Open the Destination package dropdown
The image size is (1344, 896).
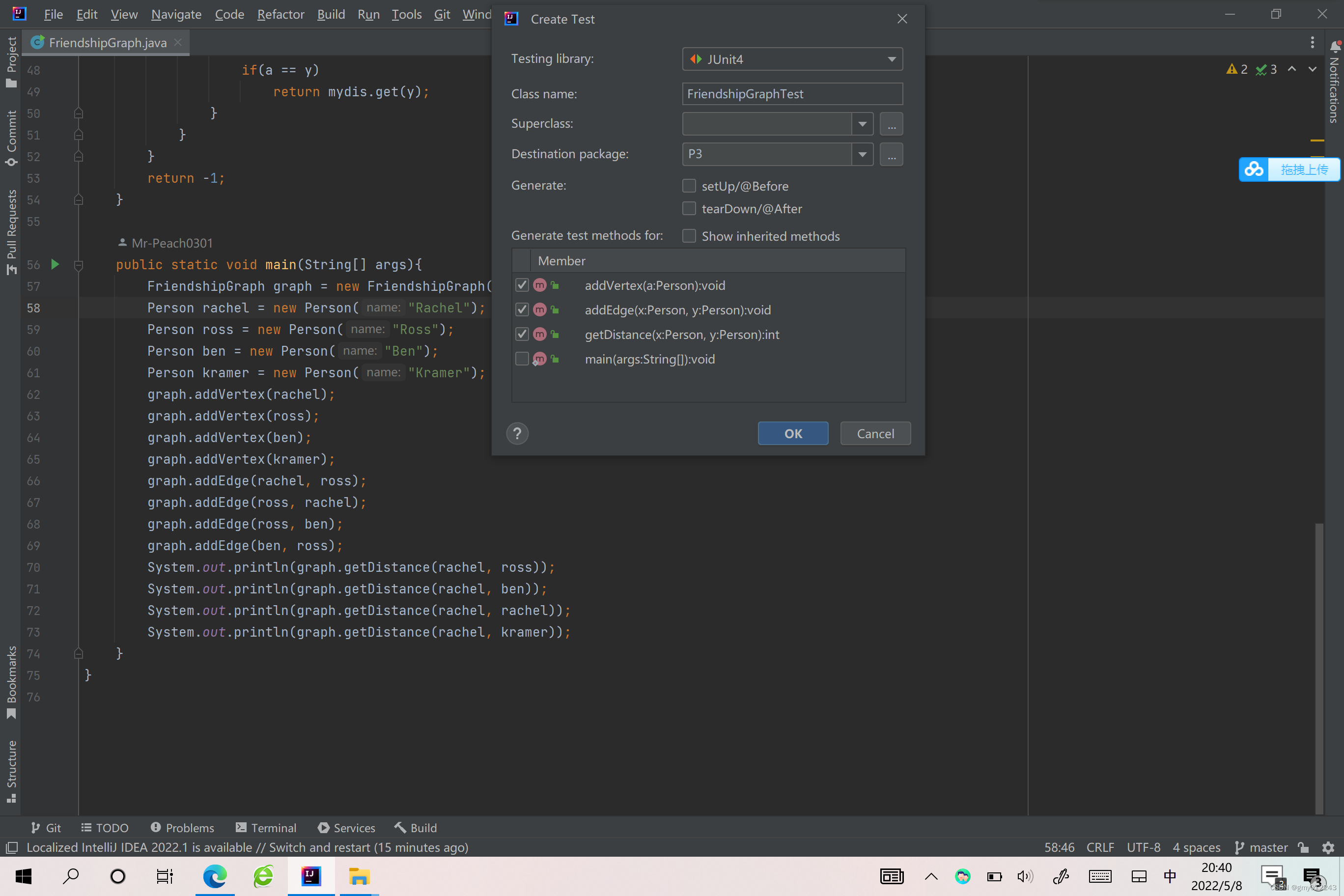point(863,154)
